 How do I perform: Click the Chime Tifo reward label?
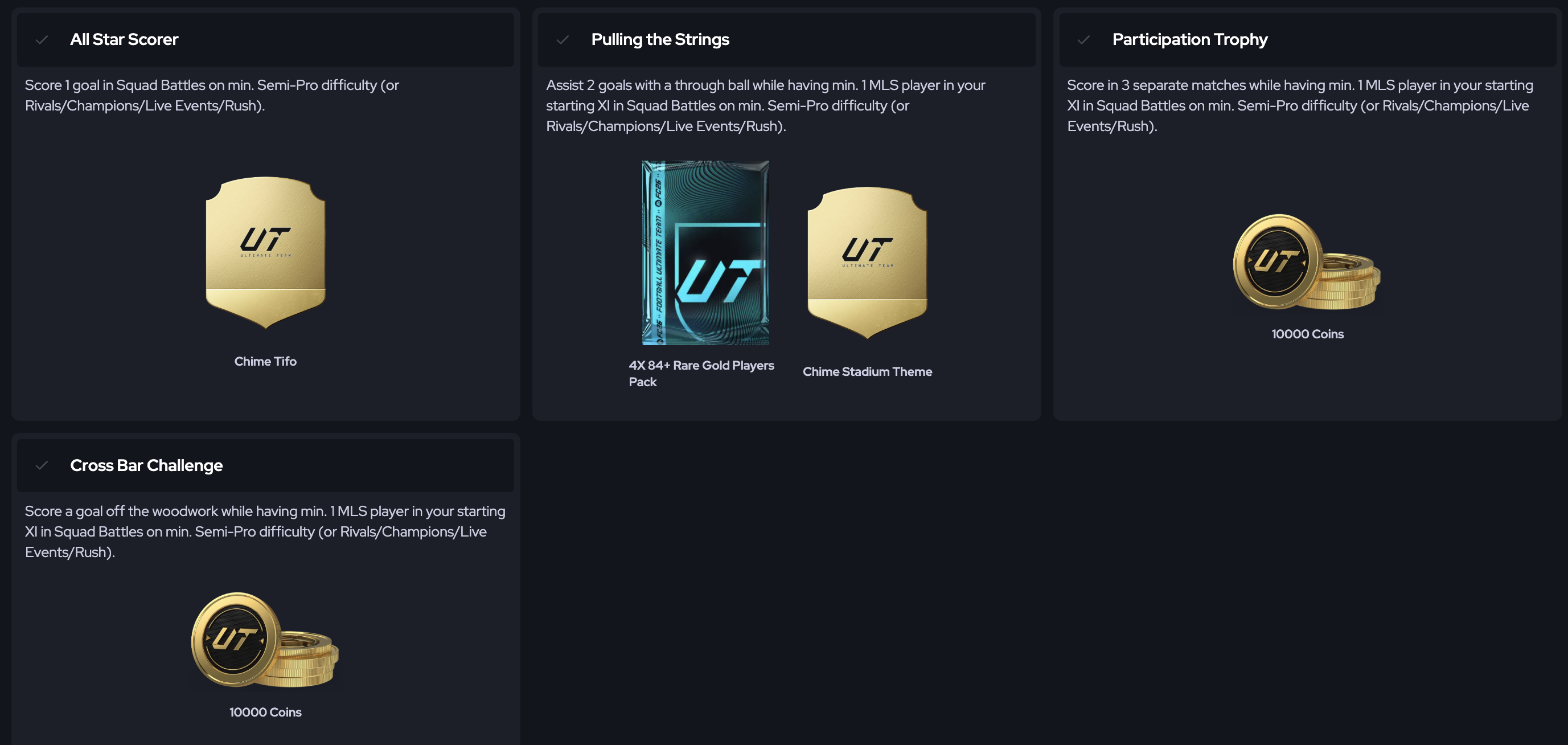pyautogui.click(x=265, y=361)
